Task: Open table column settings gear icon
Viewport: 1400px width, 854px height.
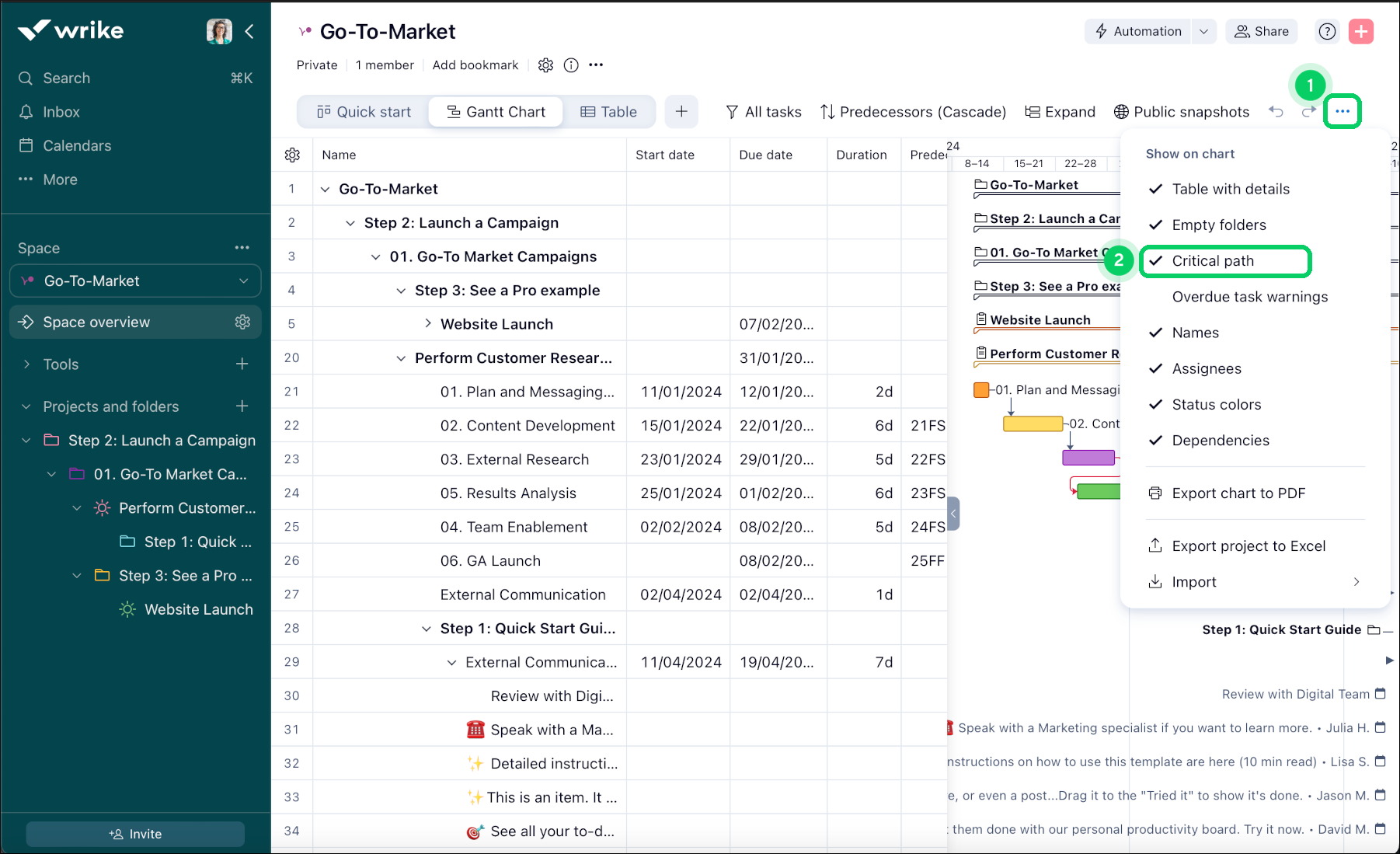Action: [x=292, y=155]
